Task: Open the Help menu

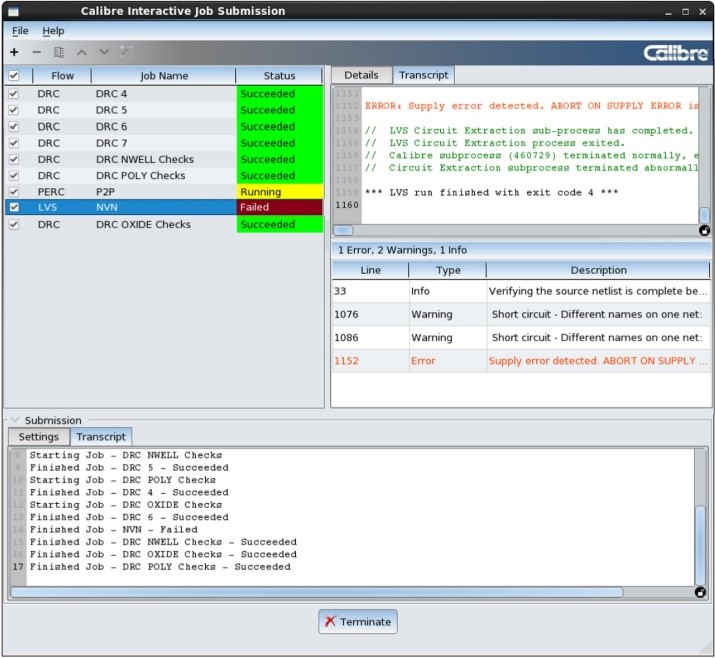Action: [x=53, y=31]
